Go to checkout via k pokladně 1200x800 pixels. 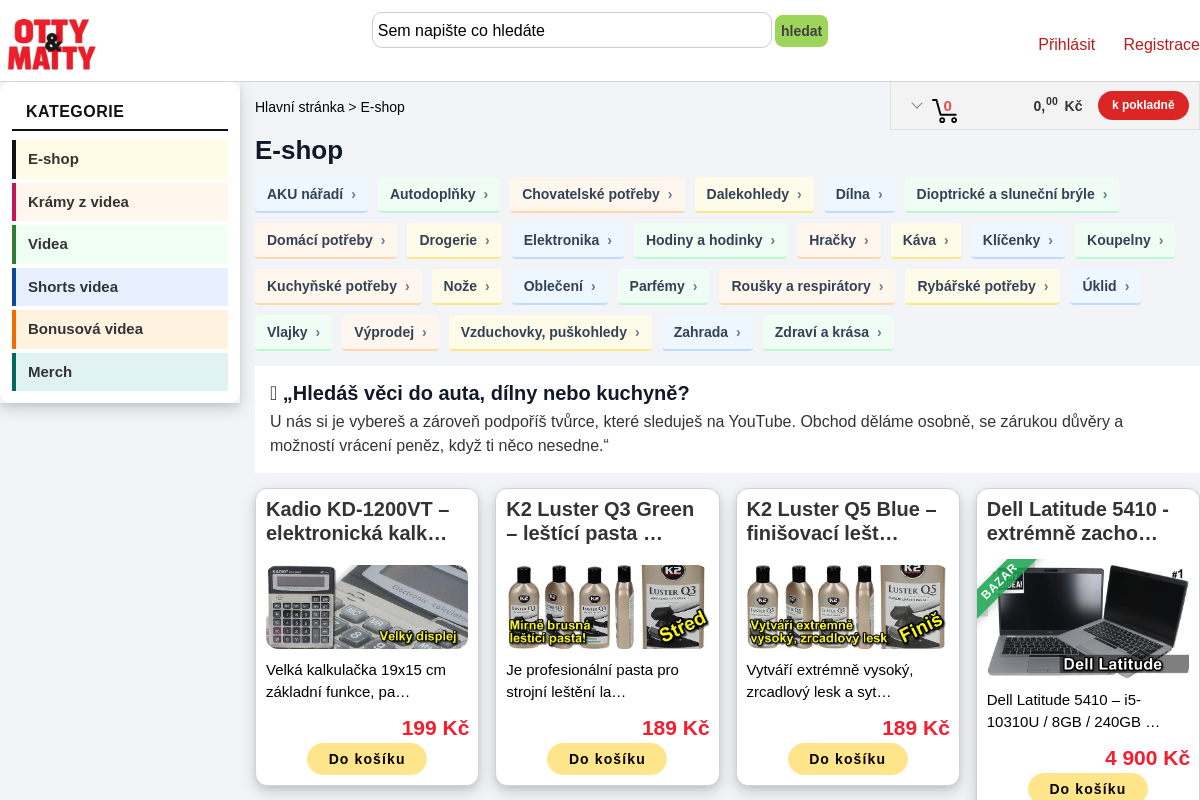[1143, 105]
